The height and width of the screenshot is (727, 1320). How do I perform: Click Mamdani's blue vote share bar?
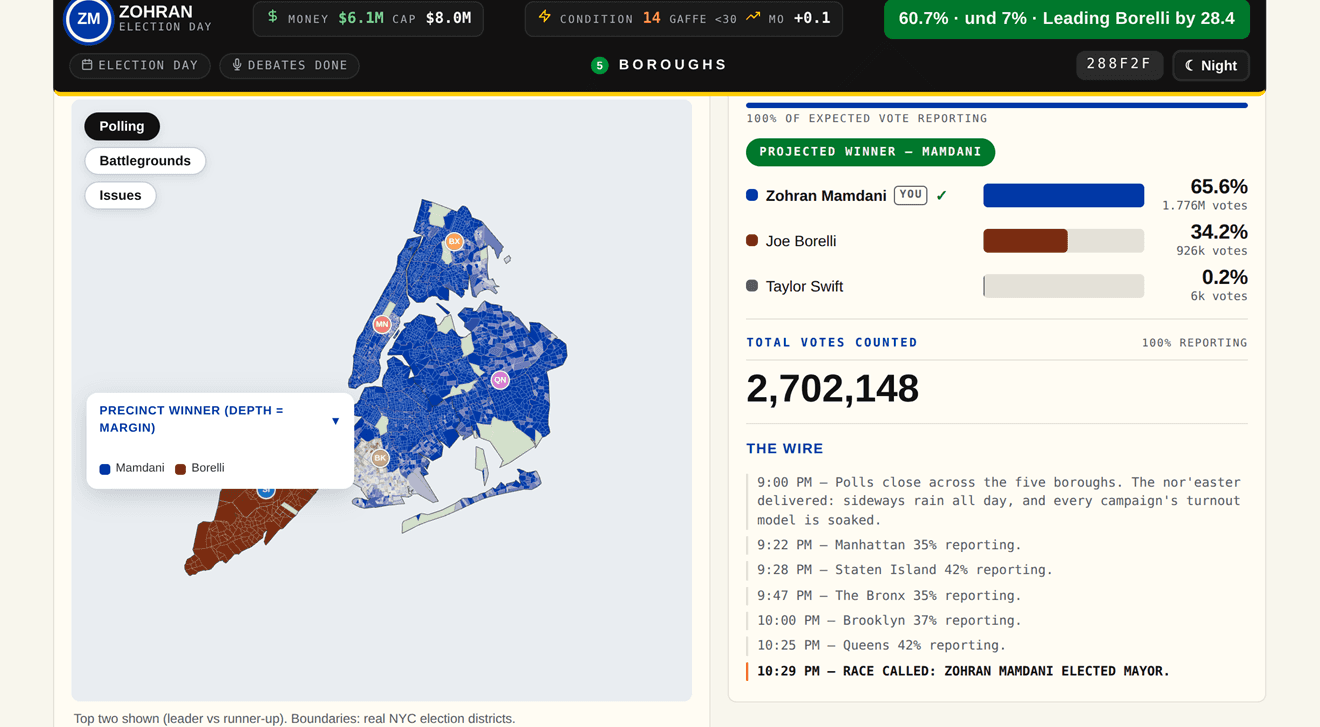[1063, 195]
